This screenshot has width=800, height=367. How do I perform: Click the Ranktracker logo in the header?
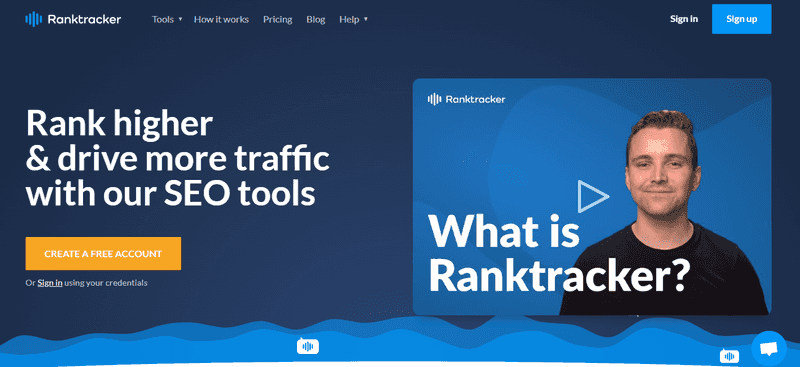pyautogui.click(x=73, y=19)
